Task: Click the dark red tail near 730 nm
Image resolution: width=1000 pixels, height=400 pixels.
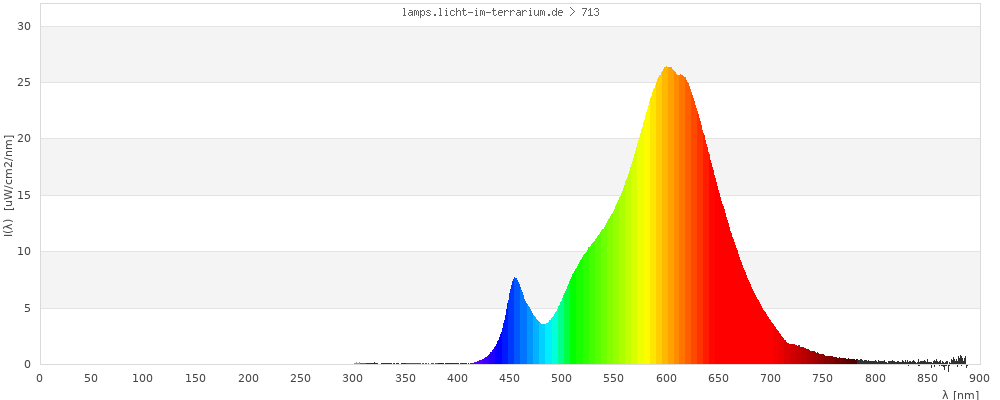Action: (802, 356)
